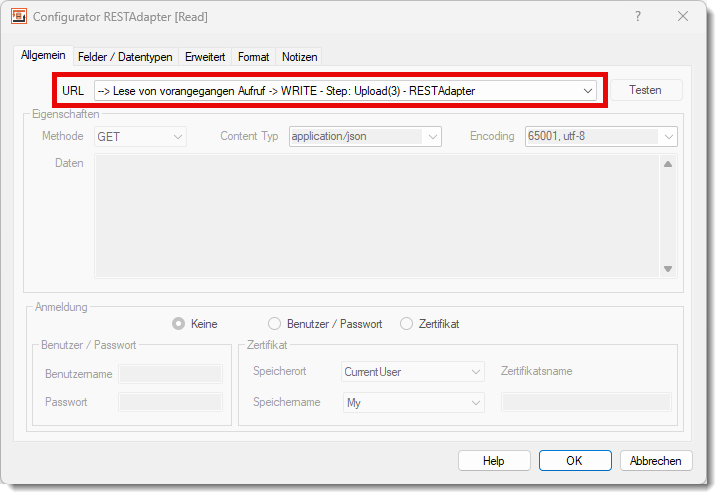Open the Methode GET dropdown
This screenshot has width=722, height=499.
click(178, 137)
